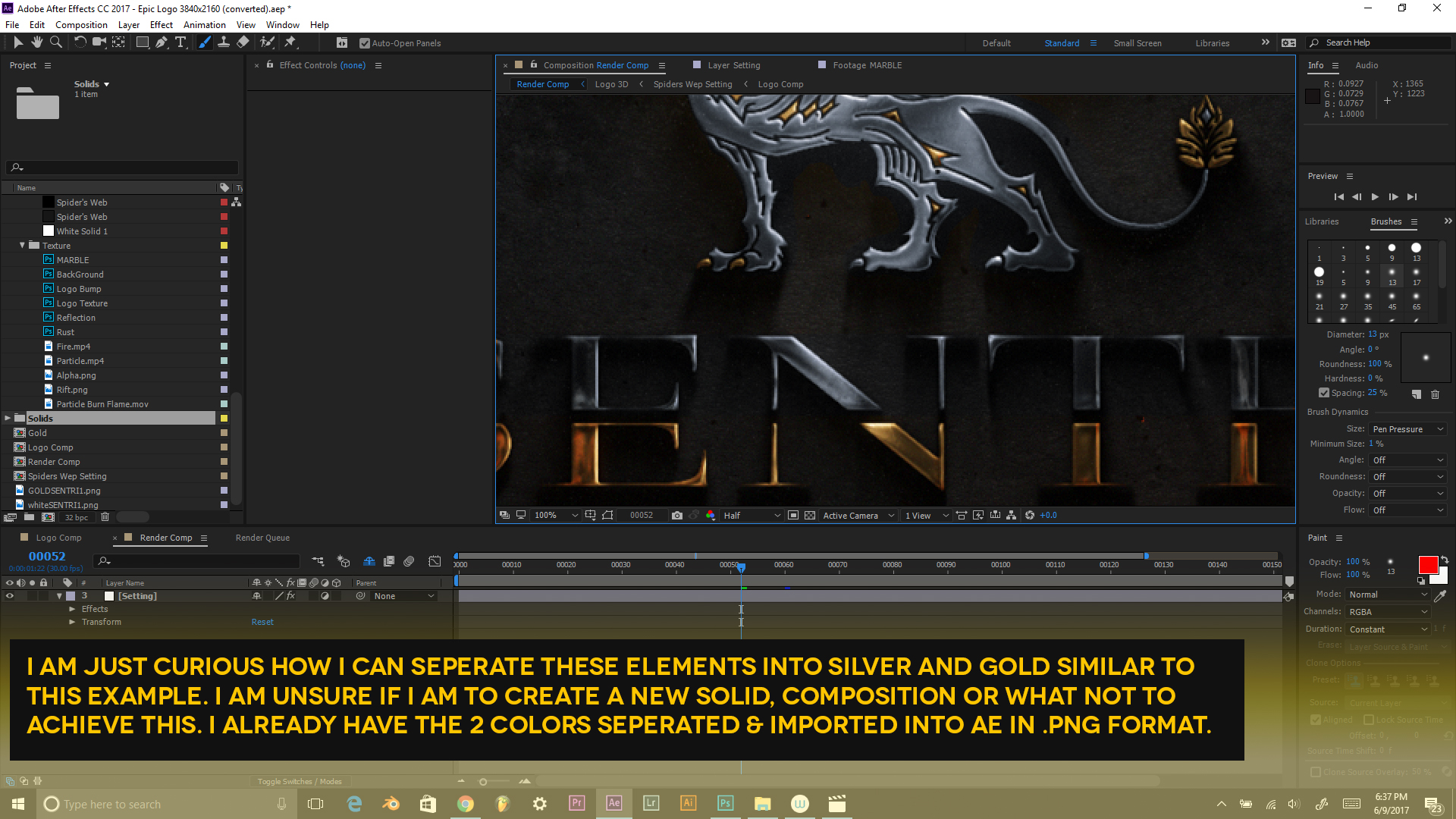
Task: Click the timeline current time indicator
Action: [x=741, y=566]
